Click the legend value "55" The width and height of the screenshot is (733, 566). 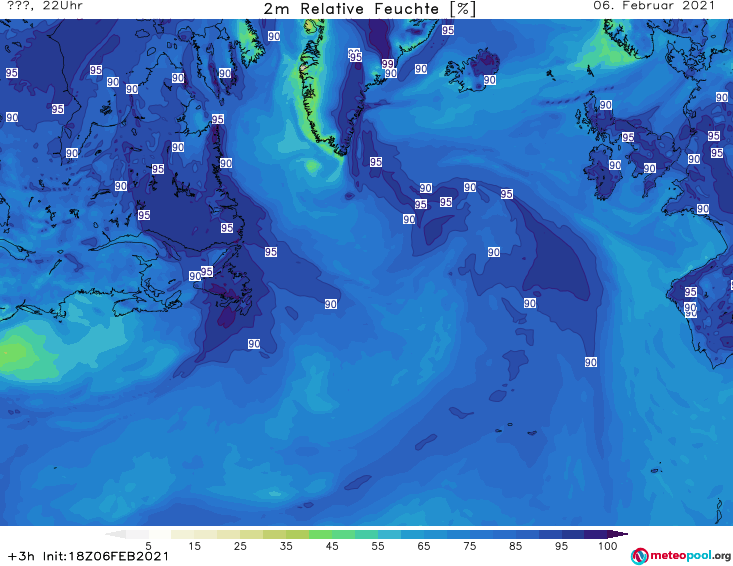click(378, 545)
